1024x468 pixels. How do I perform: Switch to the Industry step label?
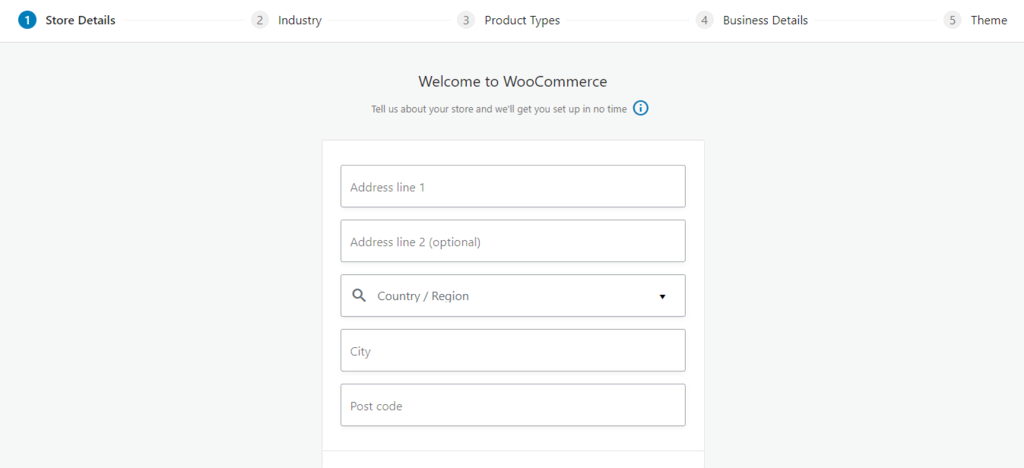(x=300, y=20)
